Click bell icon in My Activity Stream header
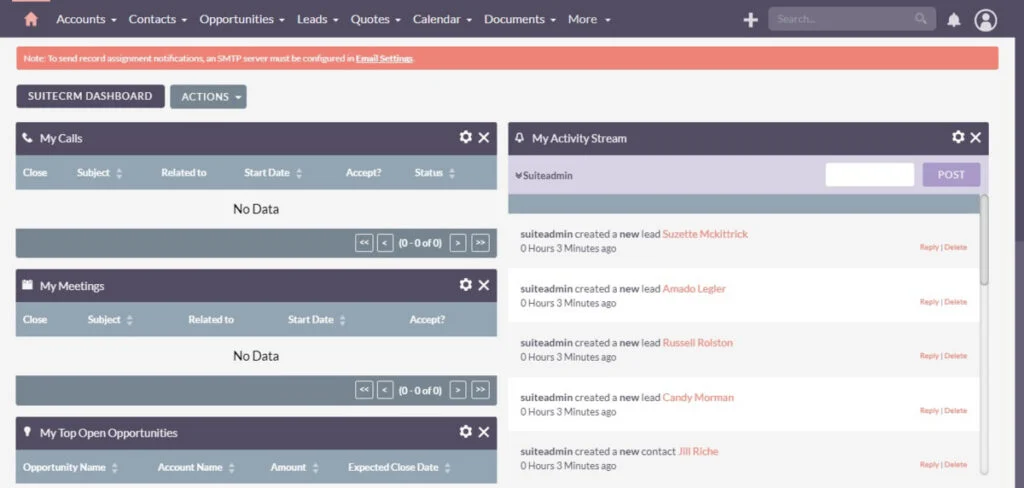This screenshot has height=488, width=1024. (520, 138)
